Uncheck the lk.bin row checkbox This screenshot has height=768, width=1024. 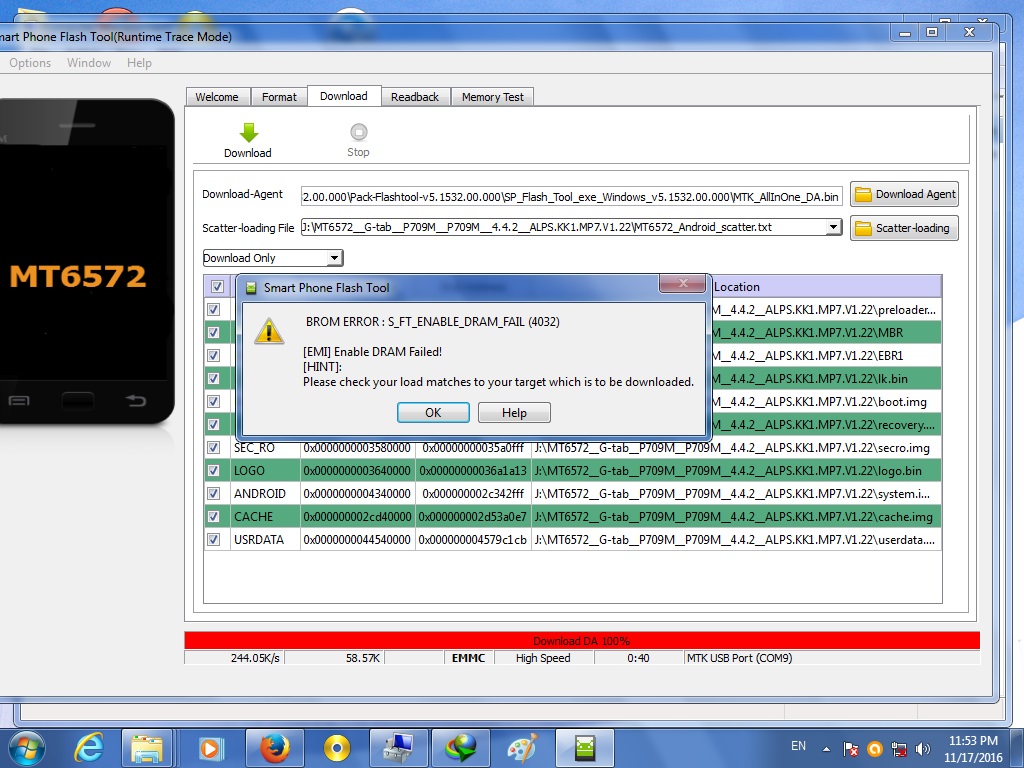tap(214, 378)
